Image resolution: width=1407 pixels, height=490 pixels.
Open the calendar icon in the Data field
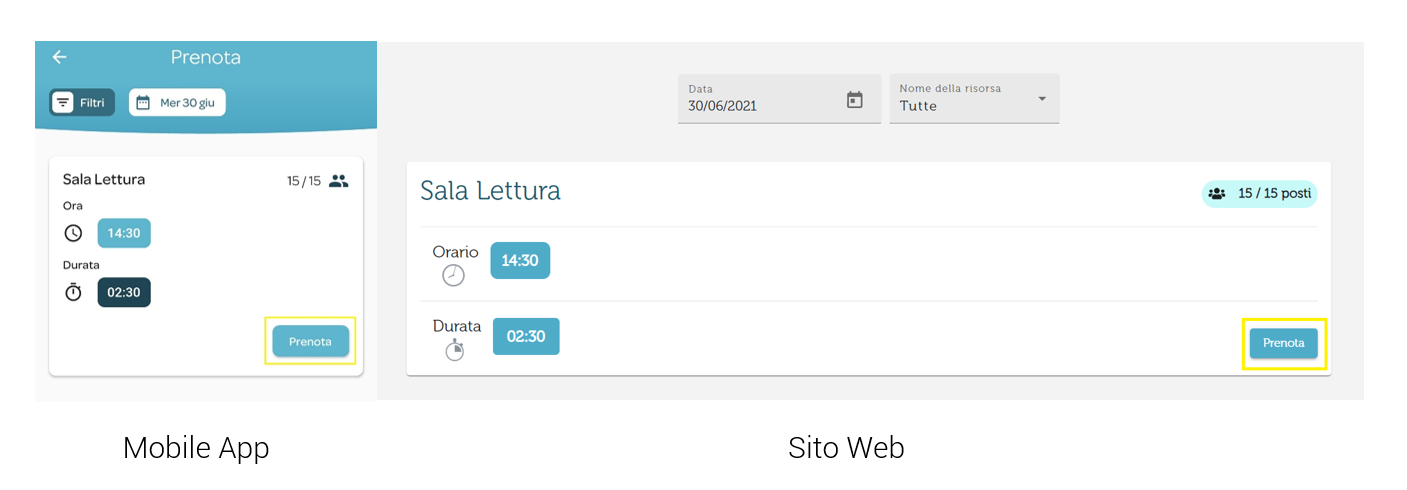854,100
